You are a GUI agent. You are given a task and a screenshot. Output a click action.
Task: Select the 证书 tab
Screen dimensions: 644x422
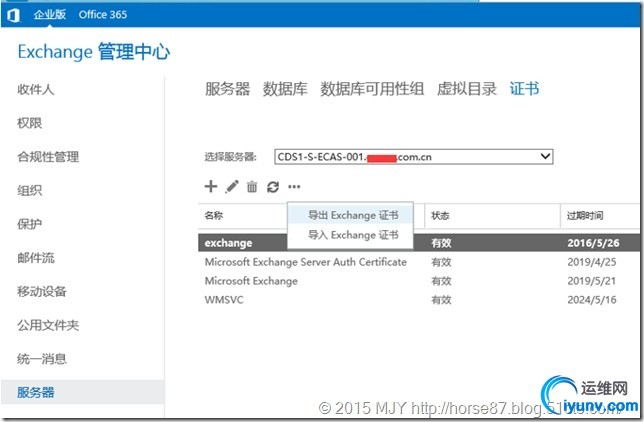coord(524,89)
